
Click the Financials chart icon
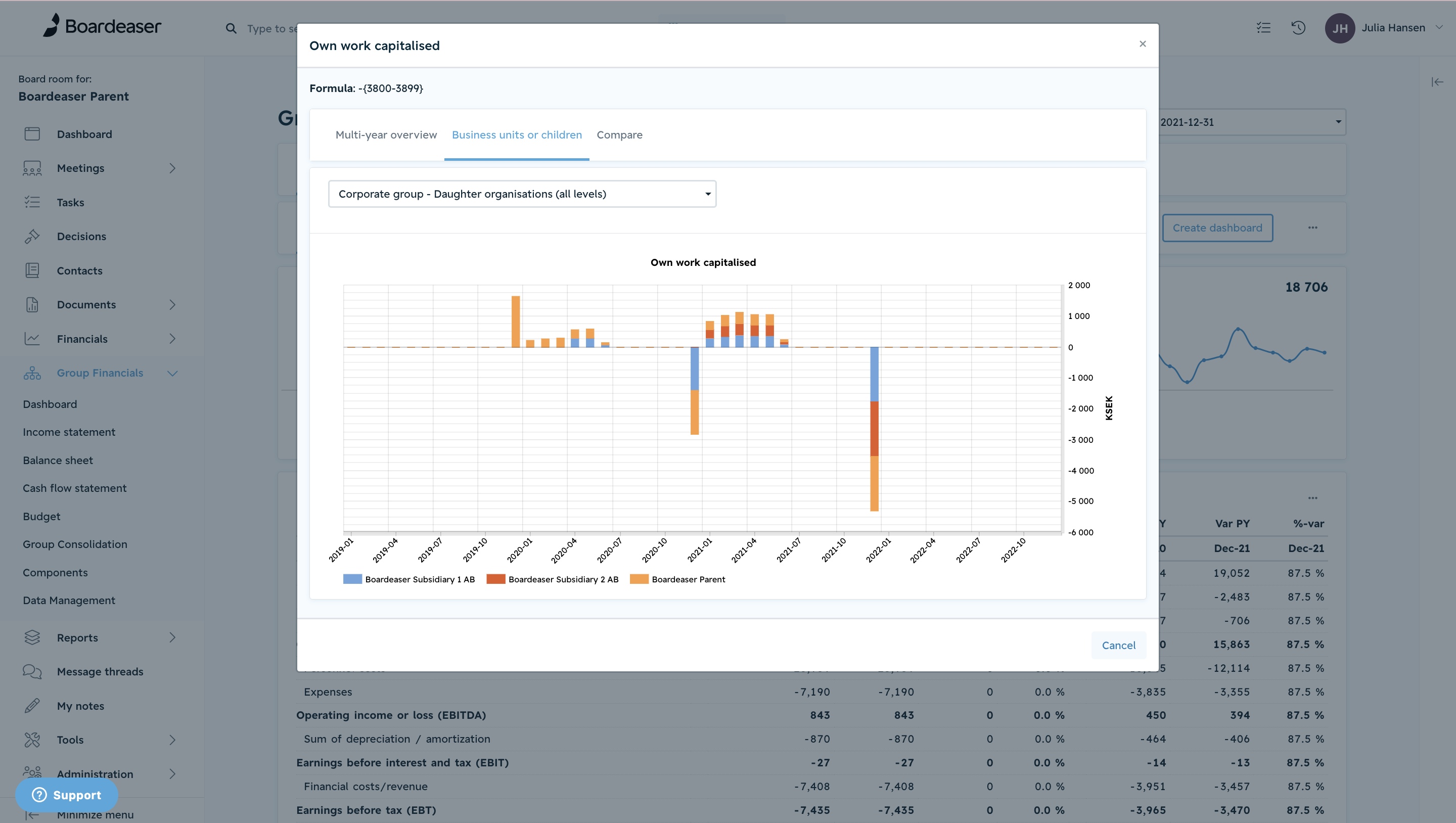point(32,339)
